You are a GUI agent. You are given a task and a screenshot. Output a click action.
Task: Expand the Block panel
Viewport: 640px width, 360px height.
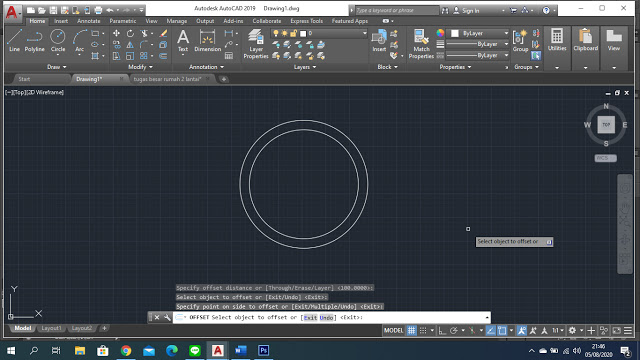click(x=387, y=67)
